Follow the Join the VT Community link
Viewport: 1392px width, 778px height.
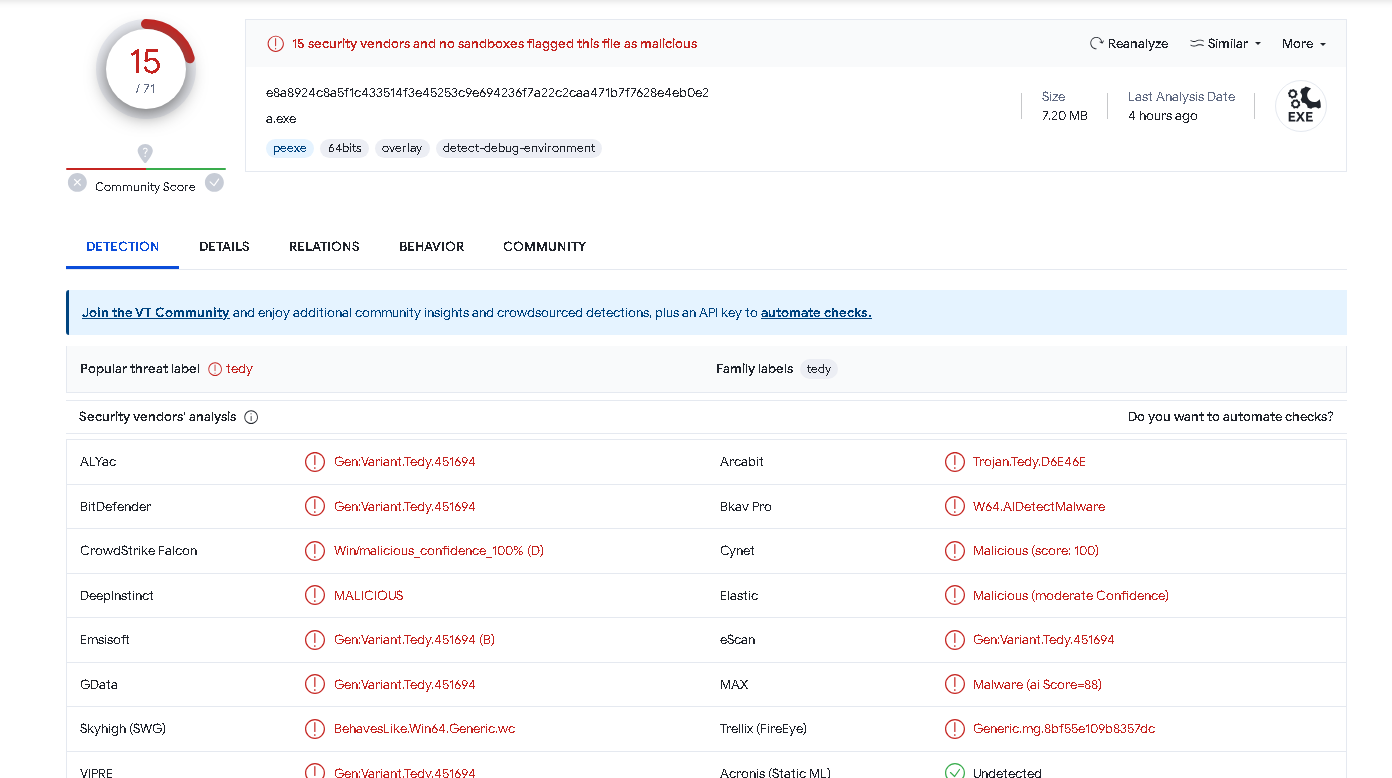(x=156, y=313)
